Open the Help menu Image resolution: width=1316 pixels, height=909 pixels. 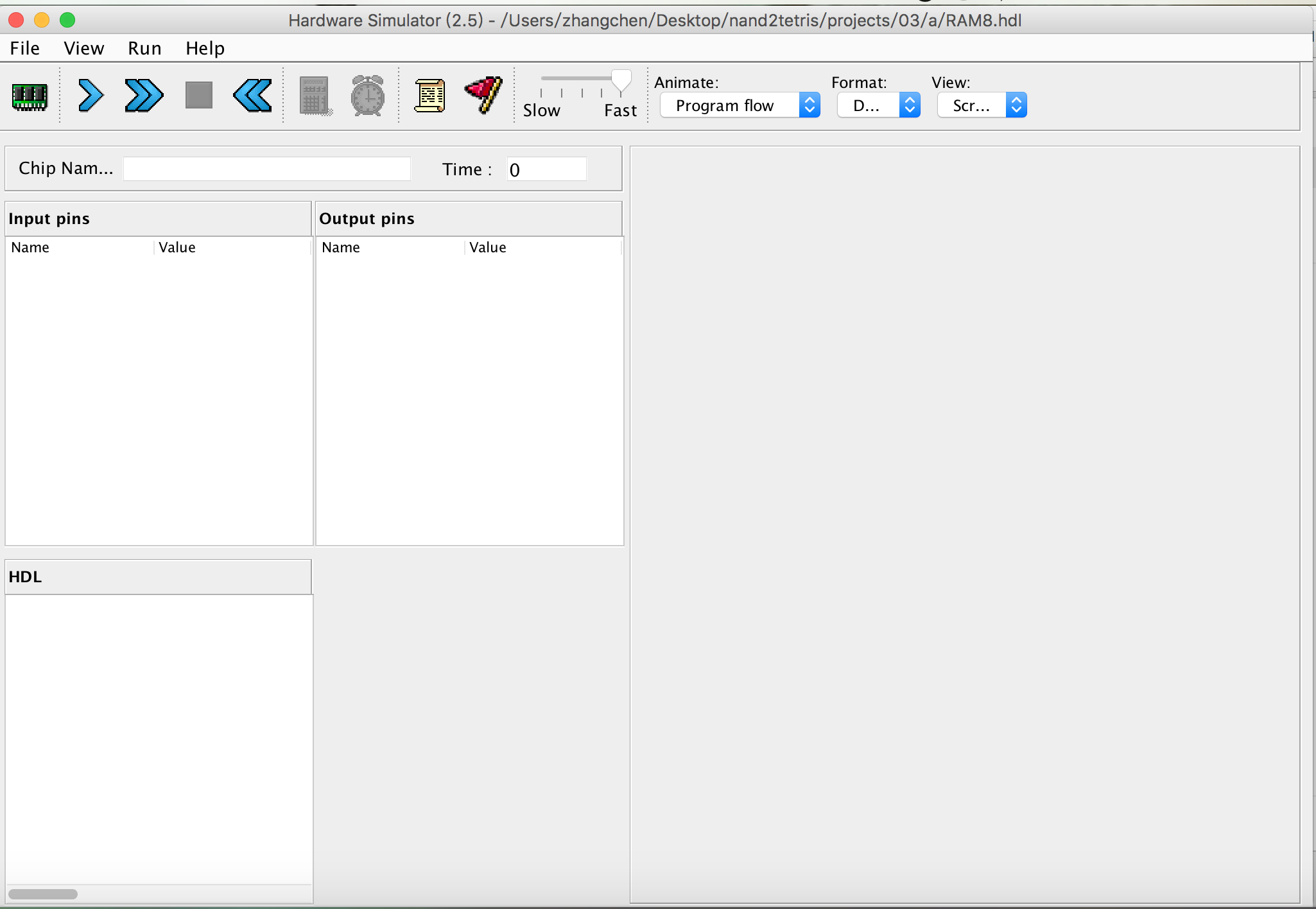click(205, 48)
